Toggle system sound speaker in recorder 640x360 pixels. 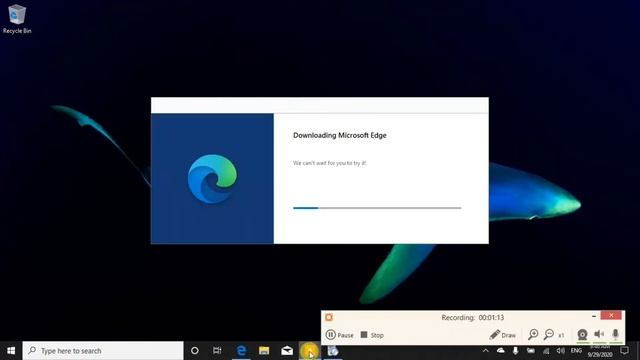click(x=599, y=334)
